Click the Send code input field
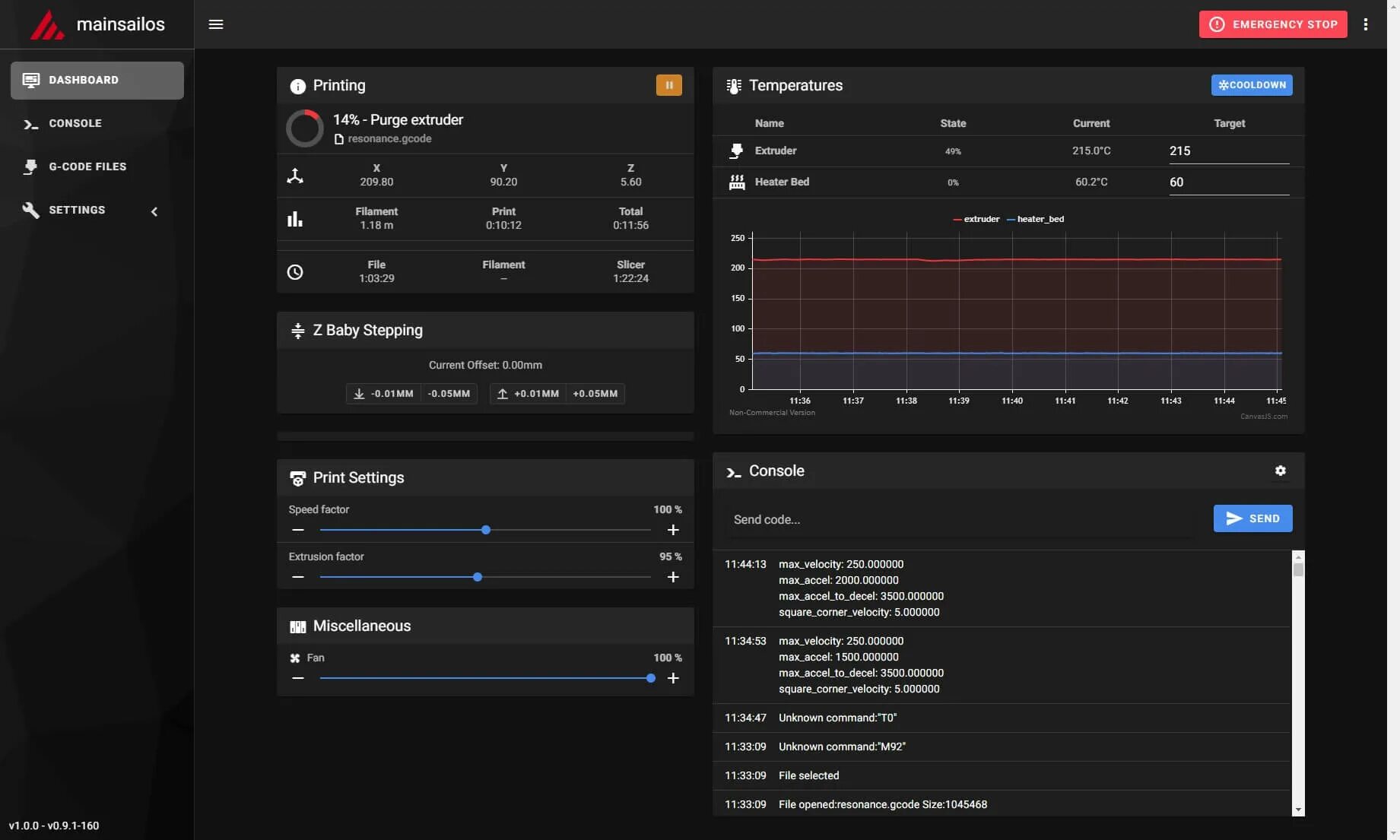The height and width of the screenshot is (840, 1400). click(x=961, y=520)
